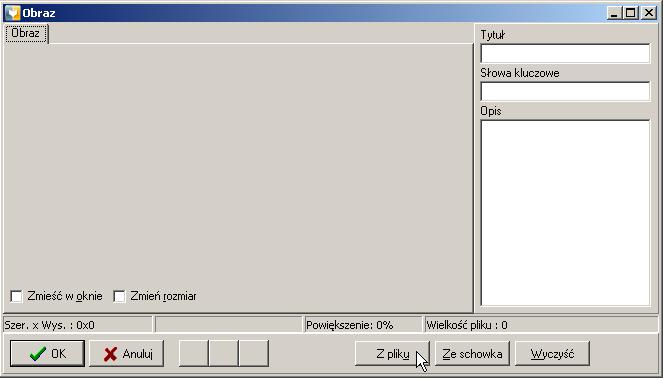663x378 pixels.
Task: Click the red X icon on Anuluj
Action: point(110,354)
